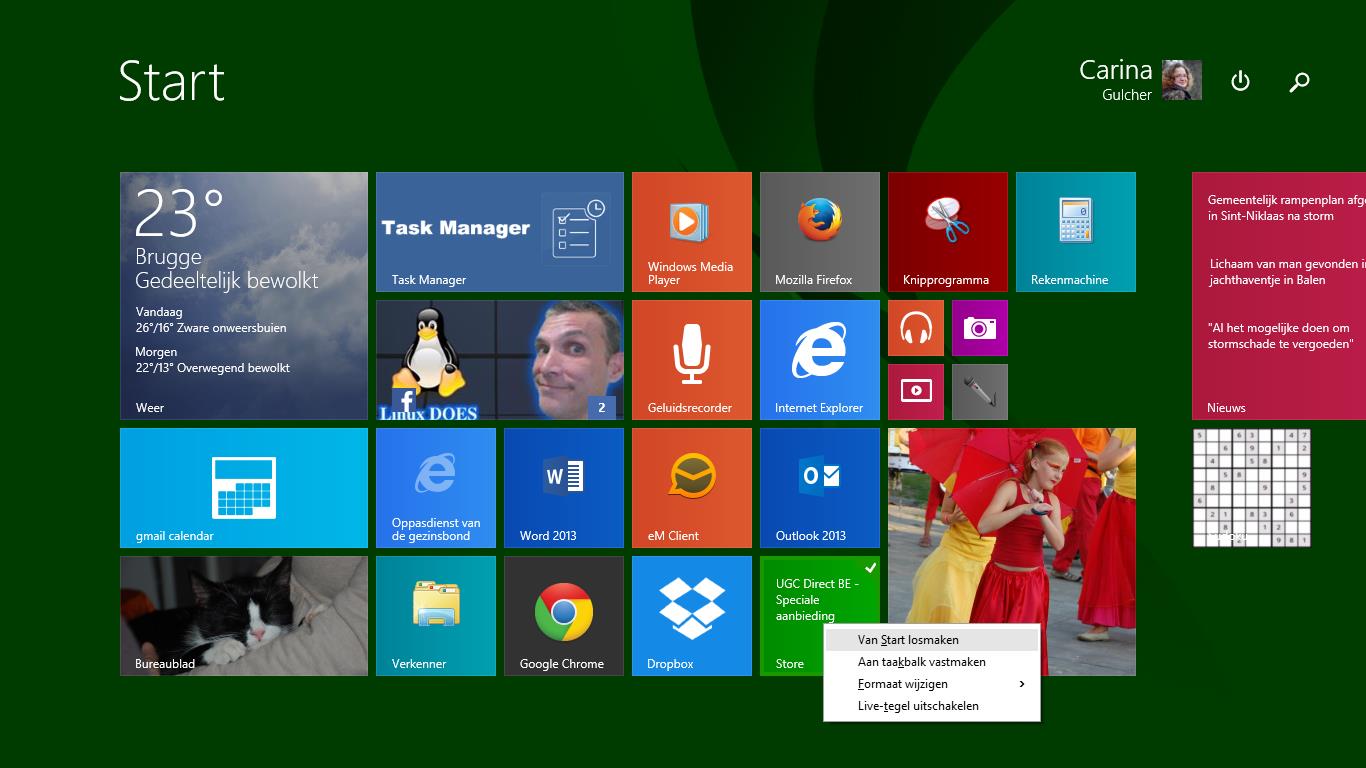Image resolution: width=1366 pixels, height=768 pixels.
Task: Open Oppasdienst van de gezinsbond tile
Action: [436, 488]
